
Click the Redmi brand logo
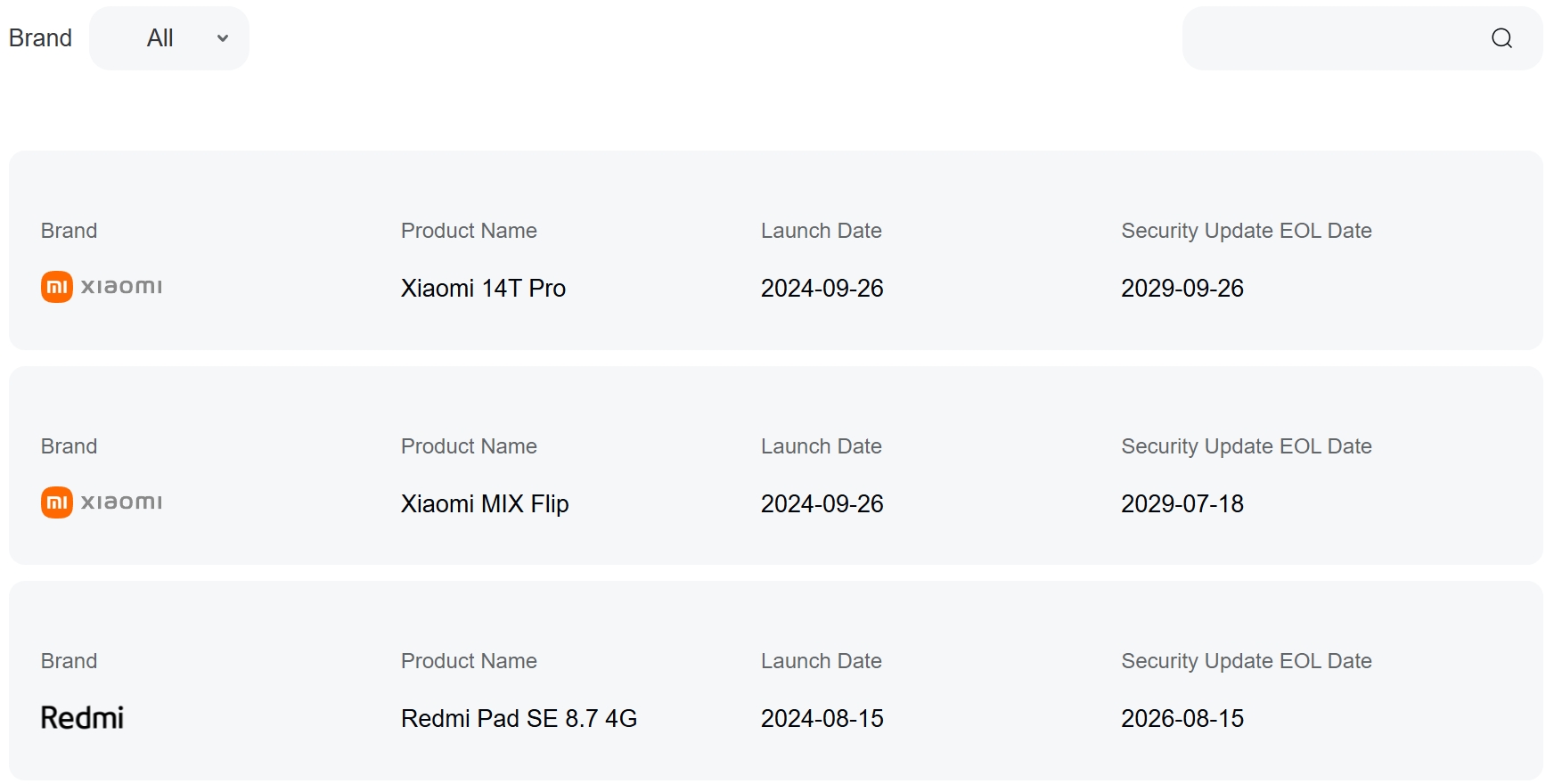coord(82,718)
